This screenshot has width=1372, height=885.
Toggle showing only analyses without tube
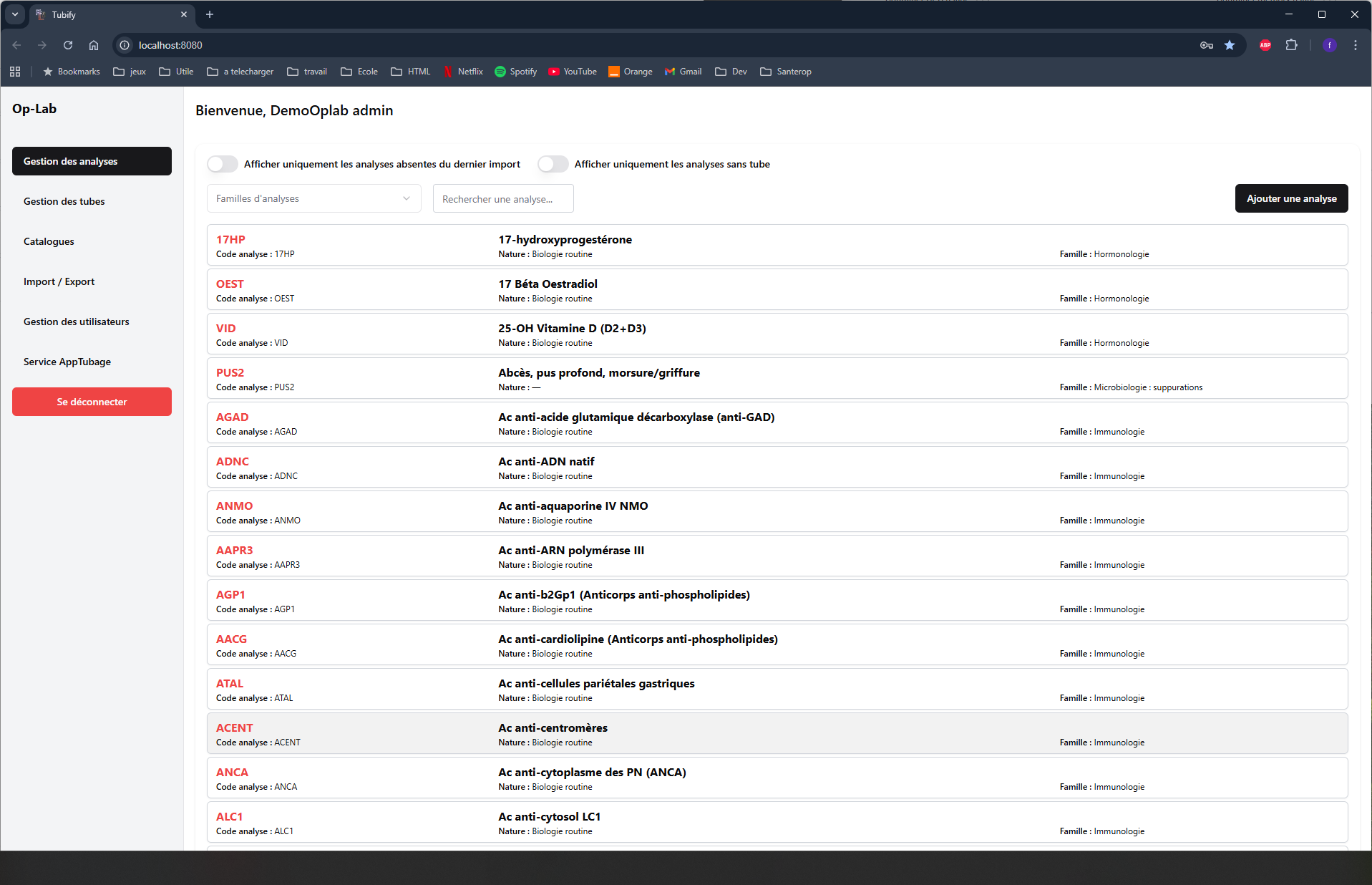click(x=553, y=164)
